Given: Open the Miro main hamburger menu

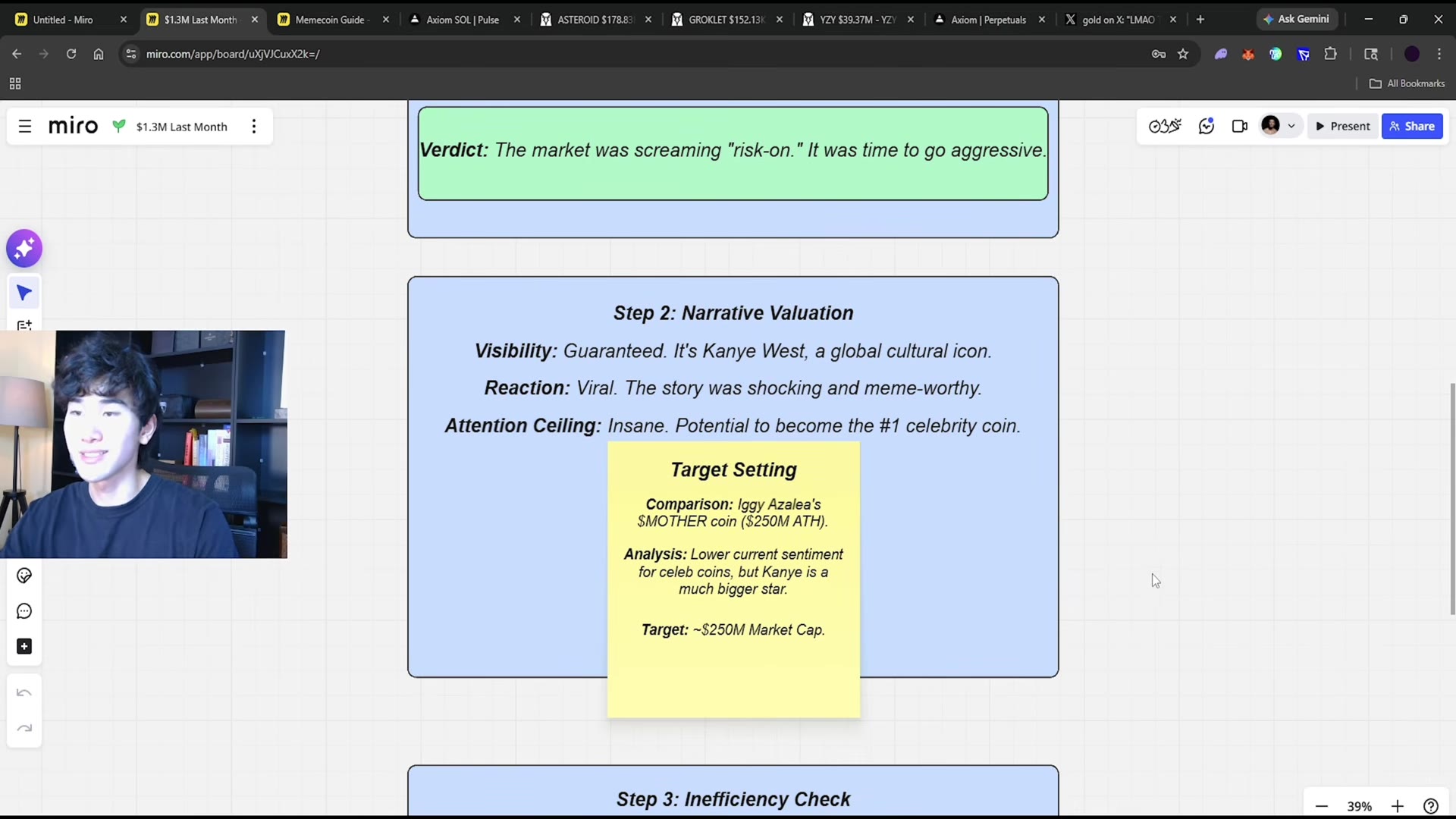Looking at the screenshot, I should click(25, 127).
